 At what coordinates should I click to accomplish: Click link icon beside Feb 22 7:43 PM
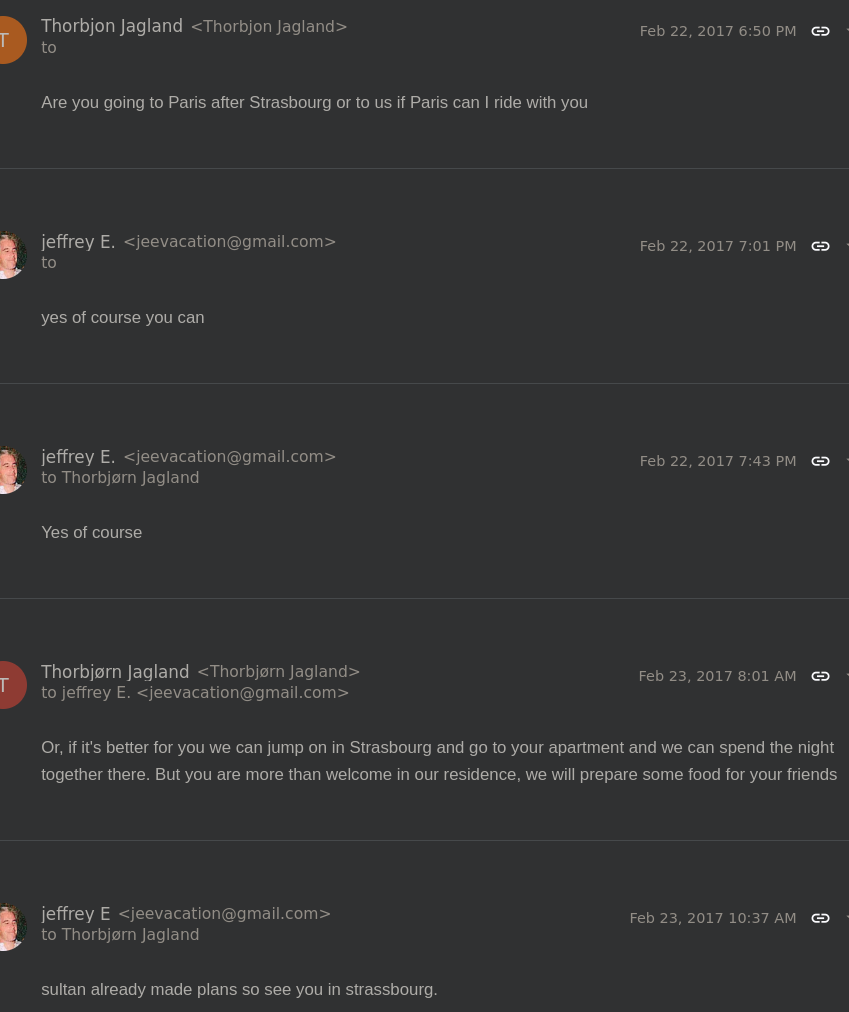point(820,461)
